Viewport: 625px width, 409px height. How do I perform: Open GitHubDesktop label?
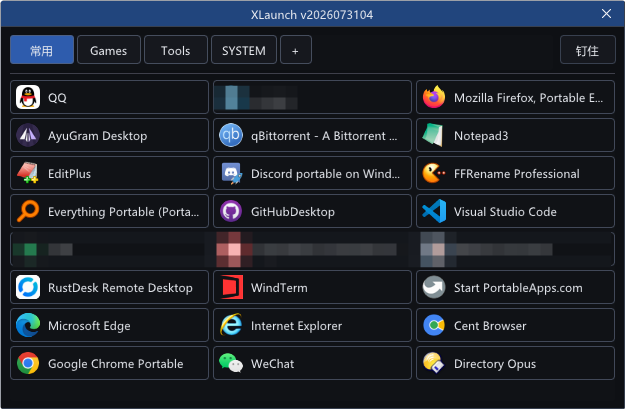(x=293, y=212)
